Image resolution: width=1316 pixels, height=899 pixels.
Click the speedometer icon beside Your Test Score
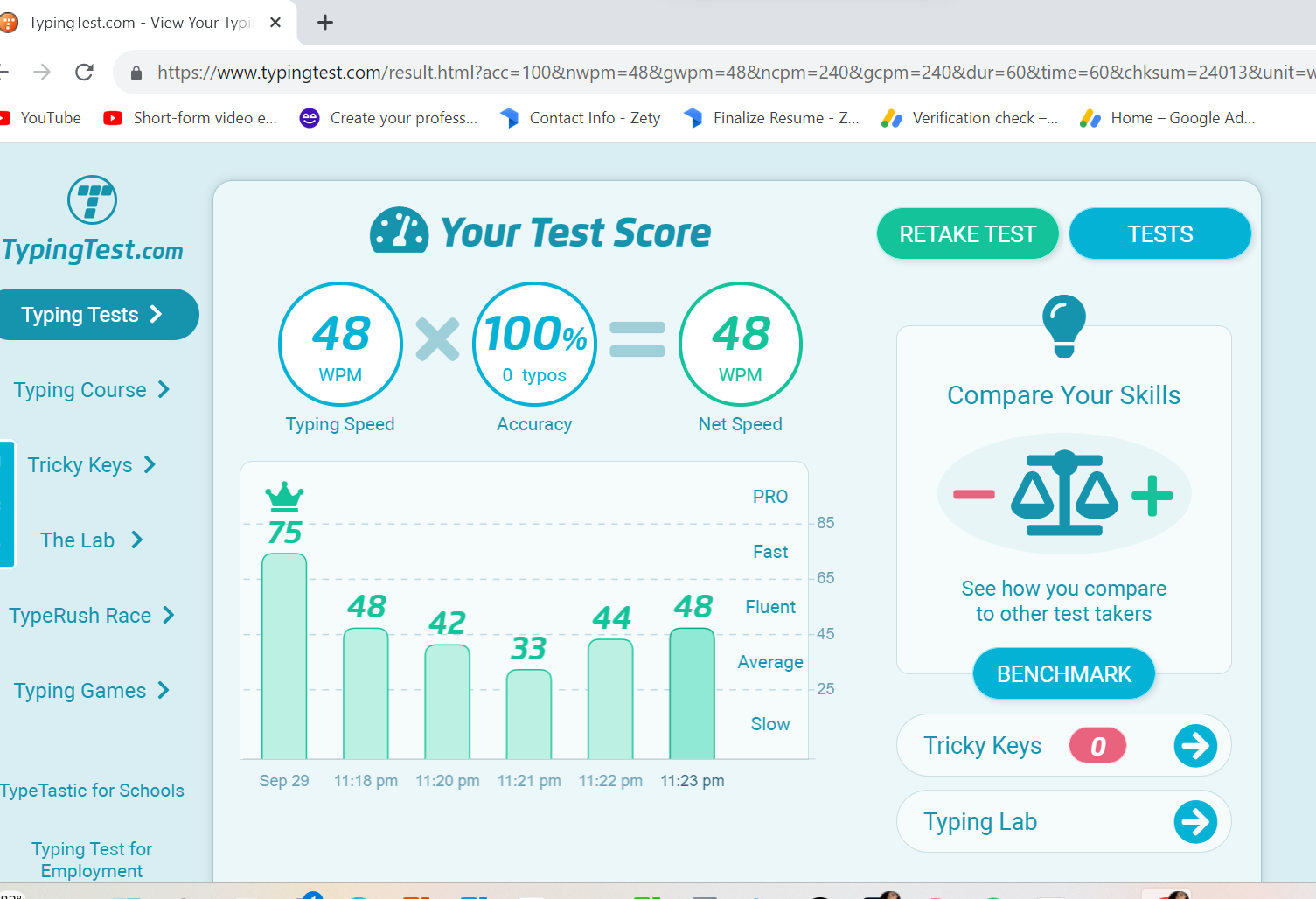pos(399,231)
